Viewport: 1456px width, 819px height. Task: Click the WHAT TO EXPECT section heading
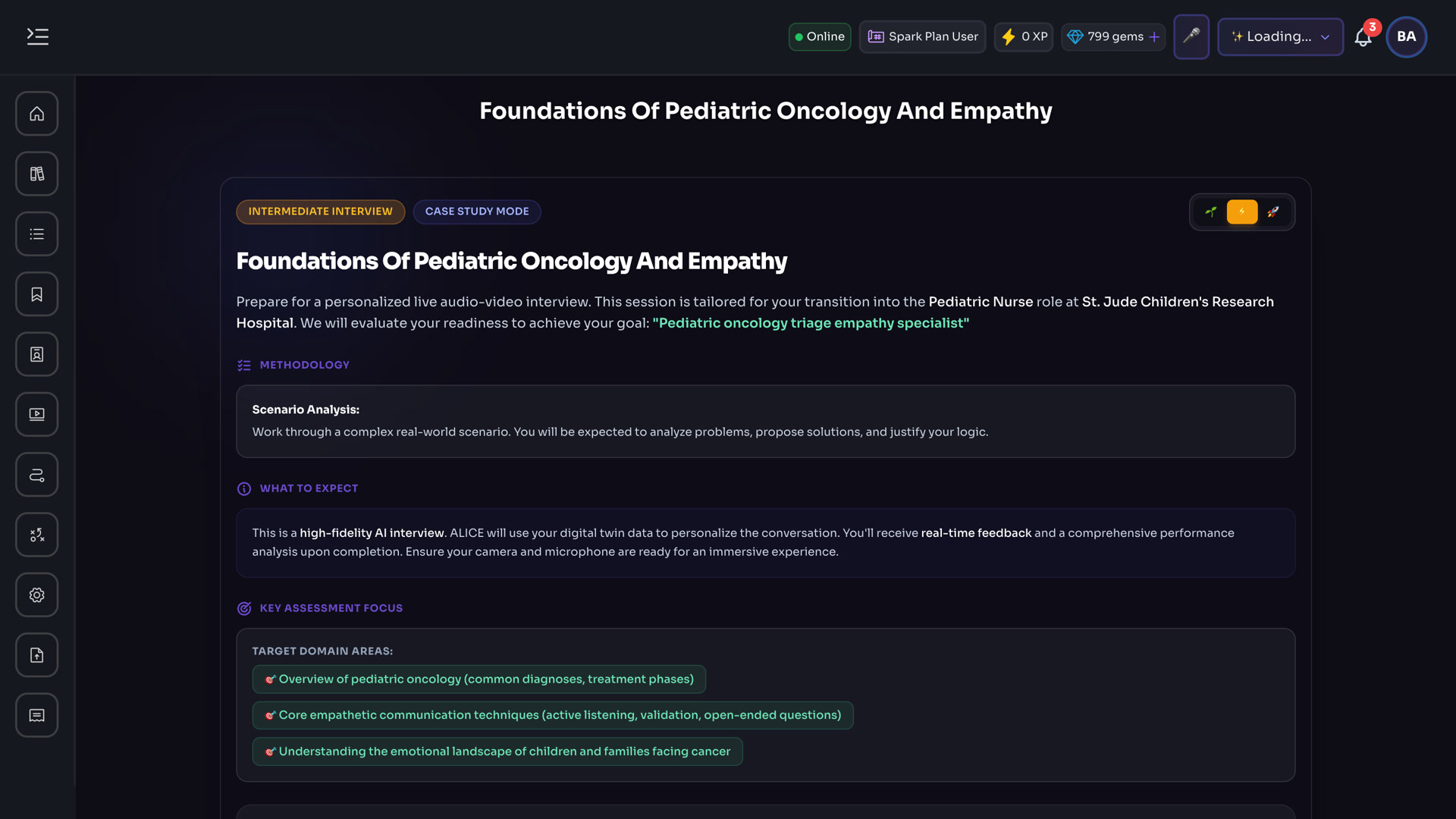[x=309, y=488]
